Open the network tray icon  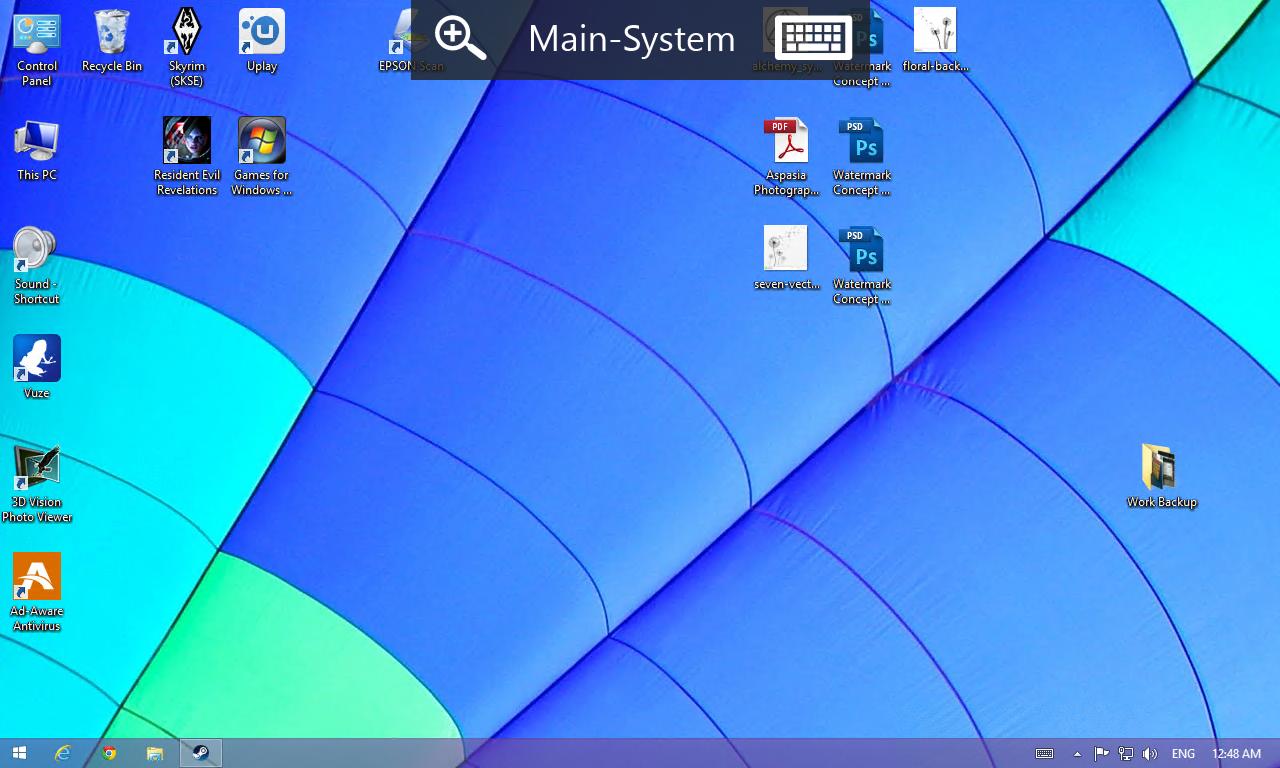(x=1126, y=754)
